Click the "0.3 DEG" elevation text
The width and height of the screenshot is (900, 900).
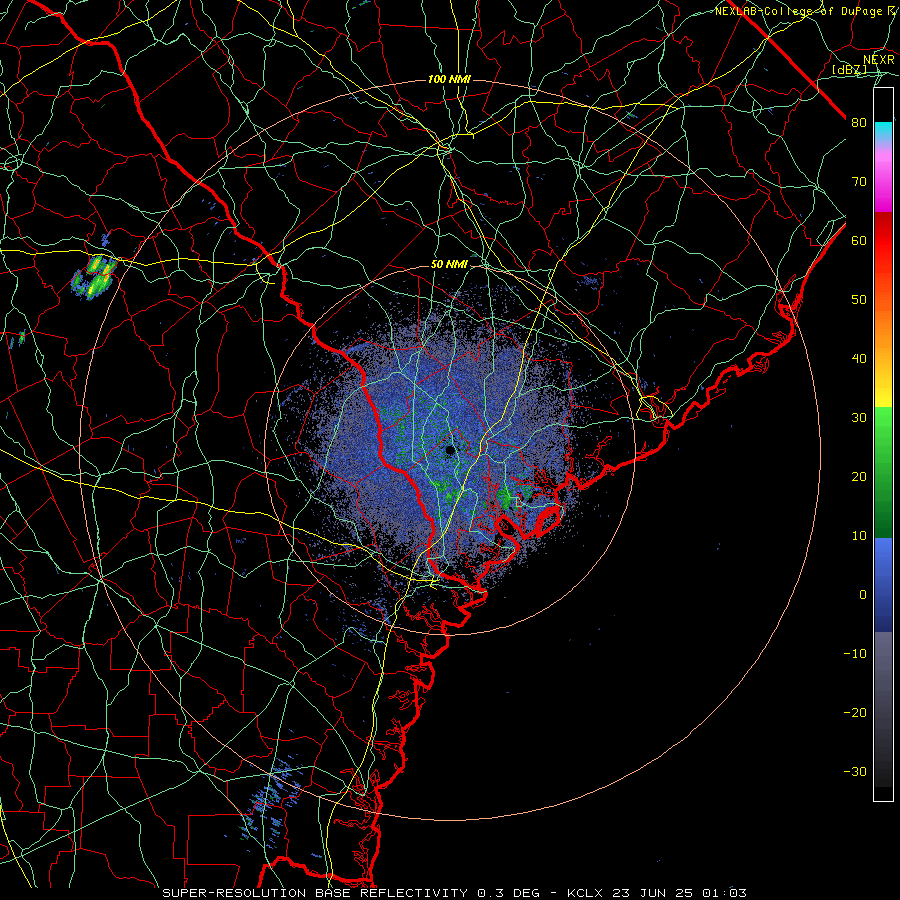pos(509,893)
